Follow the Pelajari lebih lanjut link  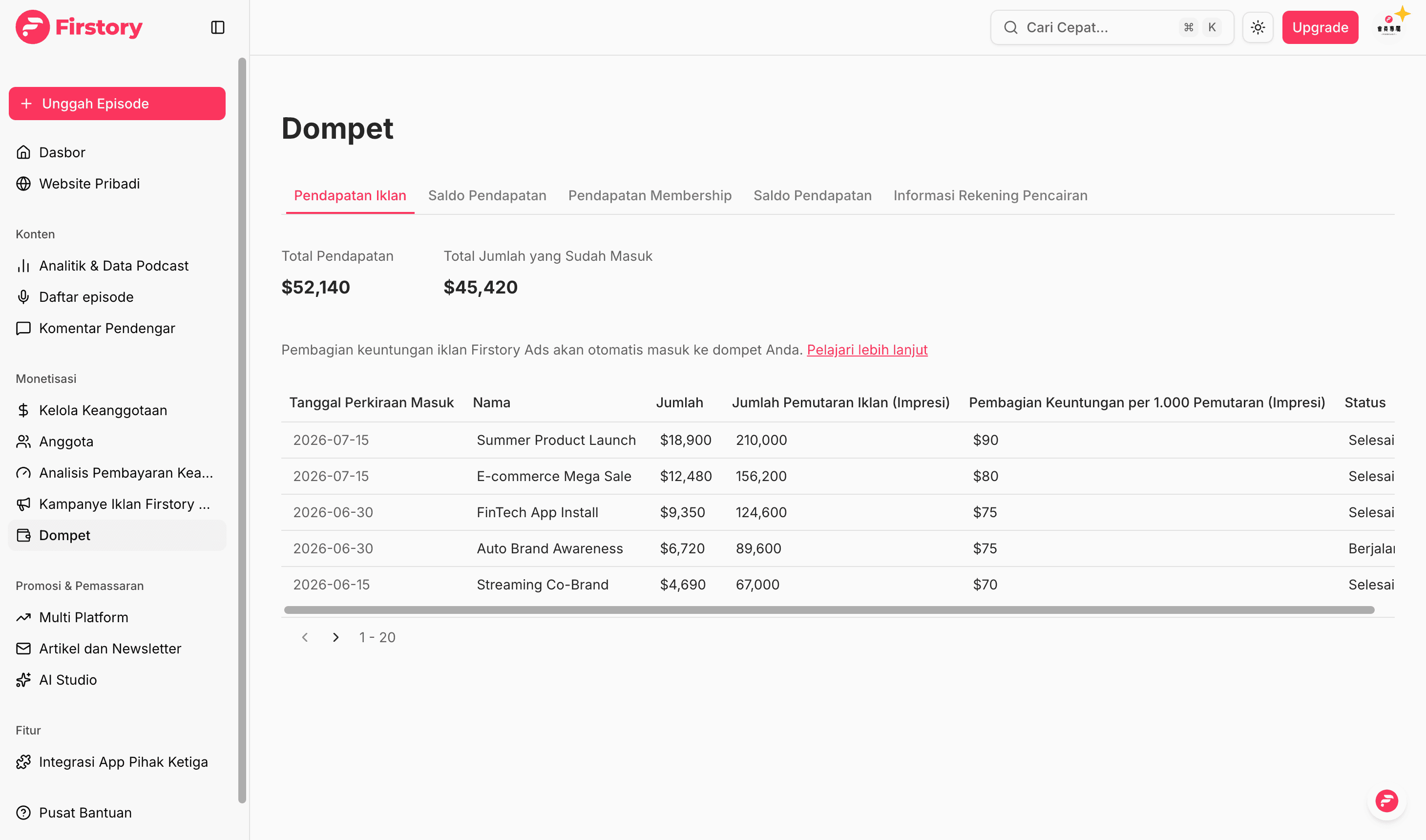click(x=867, y=350)
